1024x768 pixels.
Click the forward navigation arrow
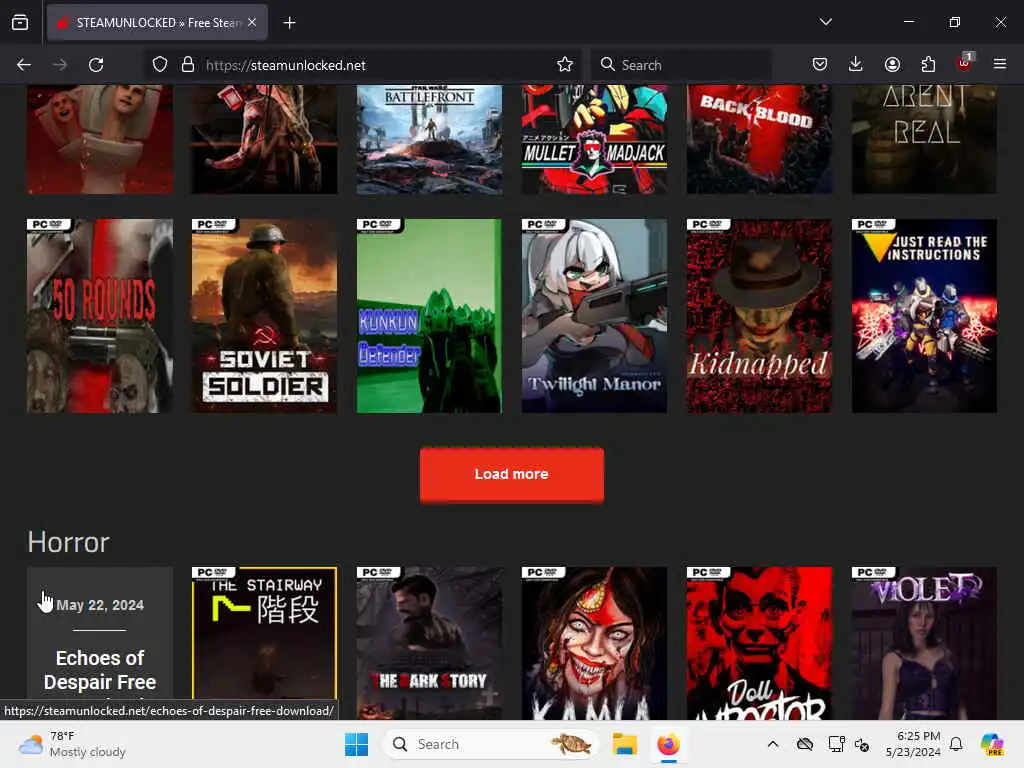(60, 65)
